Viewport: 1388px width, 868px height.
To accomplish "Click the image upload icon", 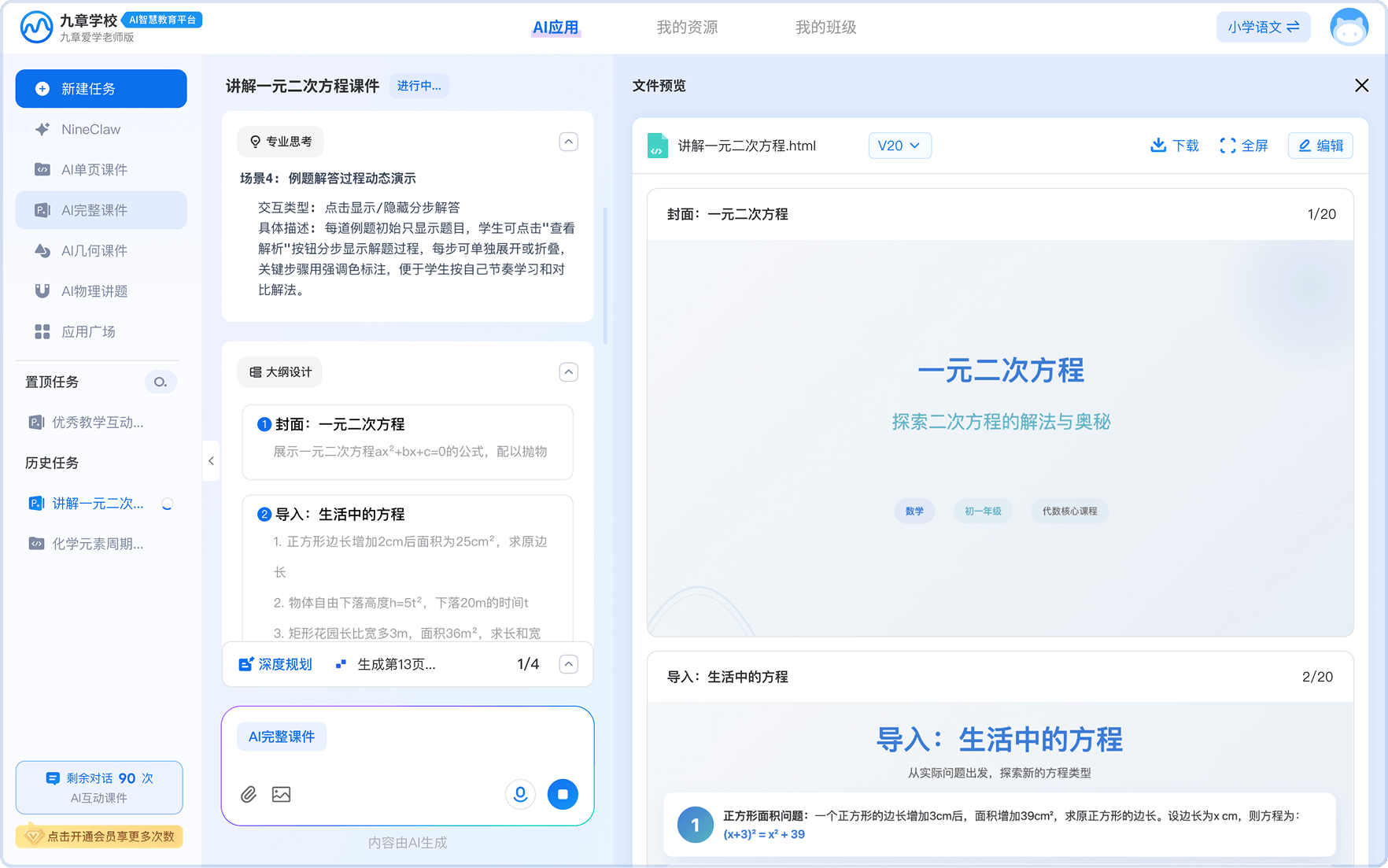I will (281, 794).
